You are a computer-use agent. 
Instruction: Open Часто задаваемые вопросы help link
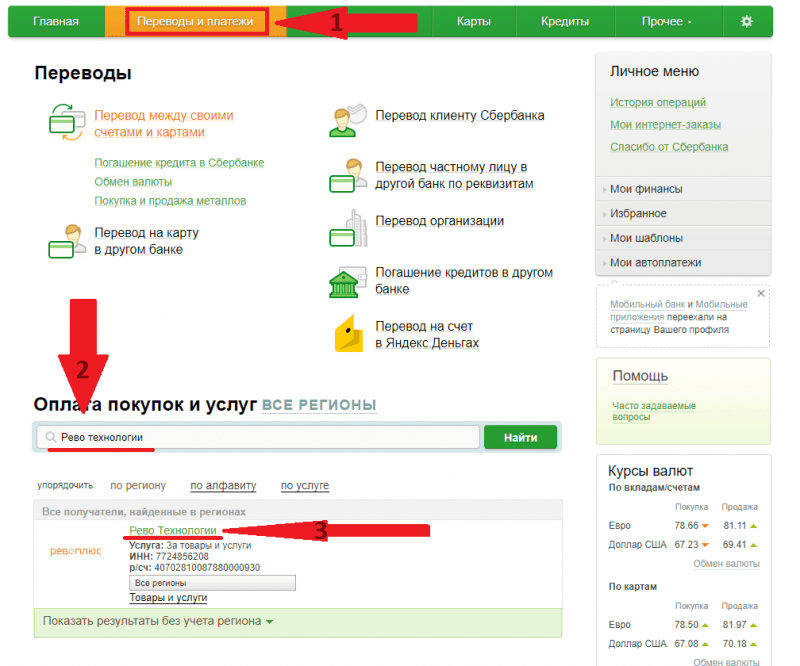point(654,411)
